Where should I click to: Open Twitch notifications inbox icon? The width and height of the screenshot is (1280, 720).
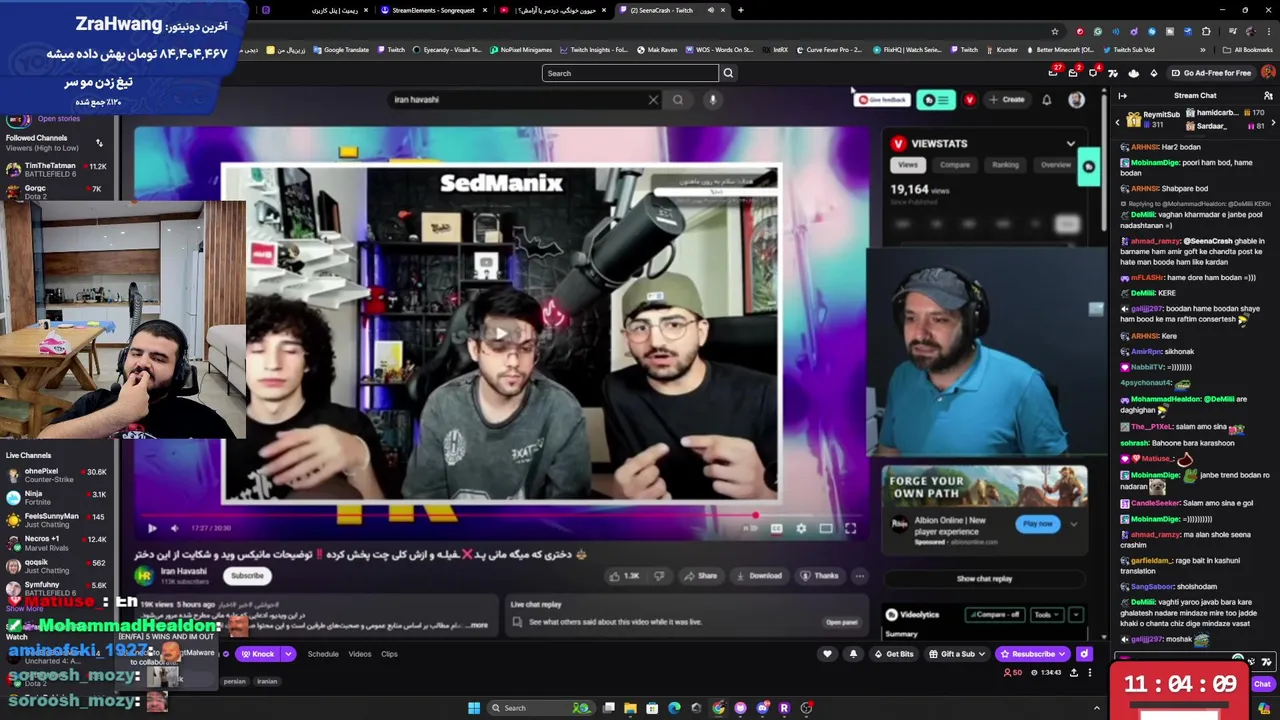[1072, 73]
